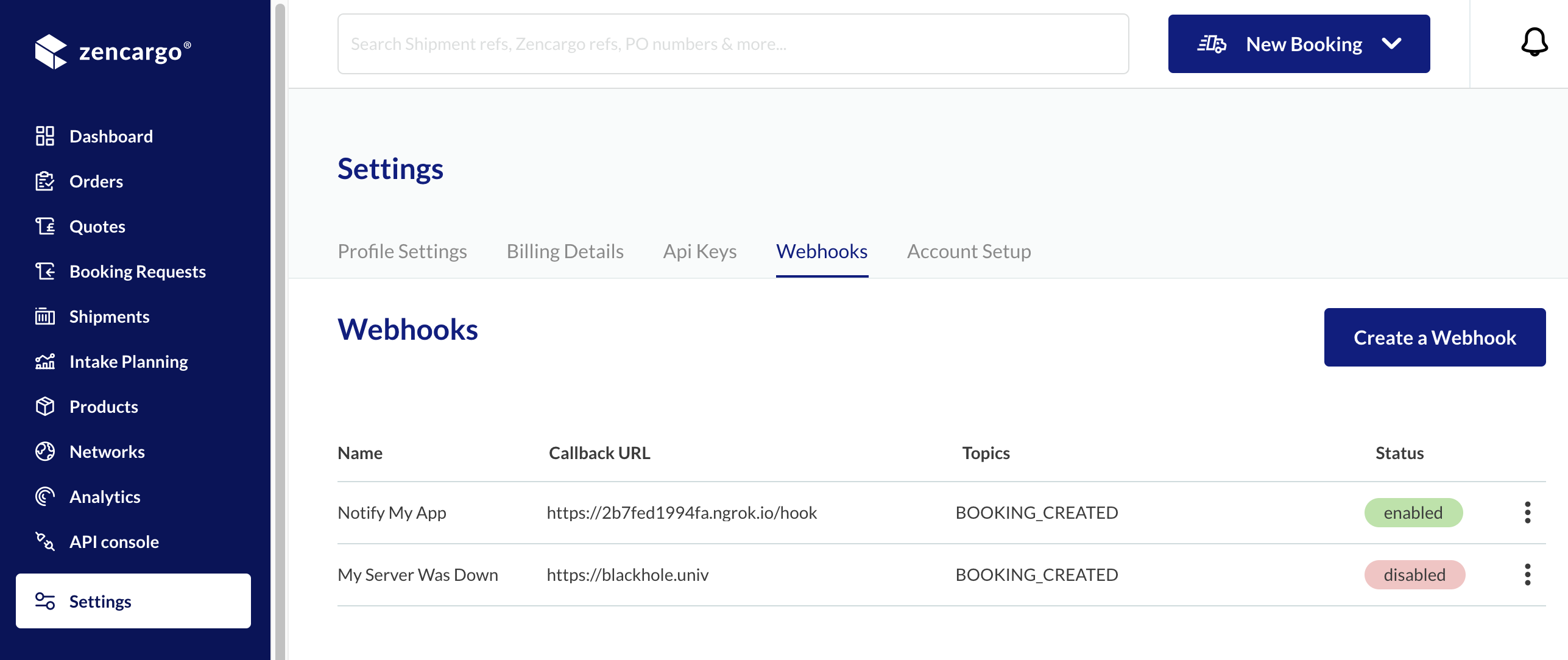
Task: Enable the My Server Was Down webhook
Action: click(1414, 574)
